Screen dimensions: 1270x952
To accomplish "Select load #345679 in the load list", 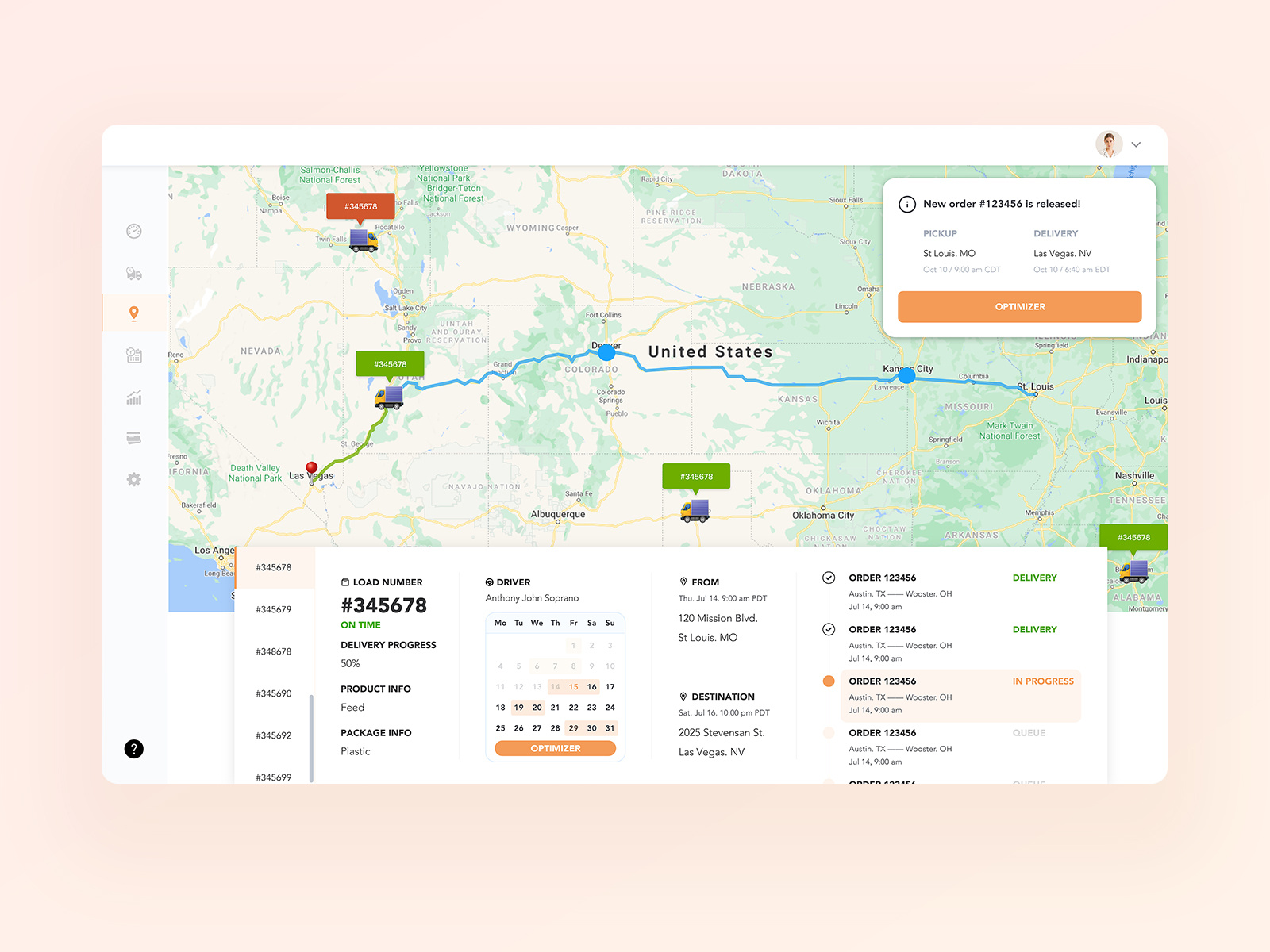I will point(274,609).
